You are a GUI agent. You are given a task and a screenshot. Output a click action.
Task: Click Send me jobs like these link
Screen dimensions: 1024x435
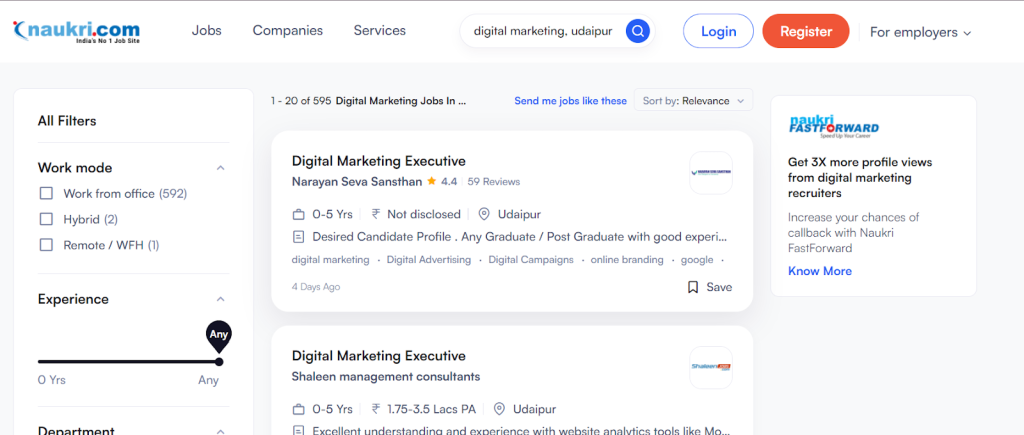[570, 101]
